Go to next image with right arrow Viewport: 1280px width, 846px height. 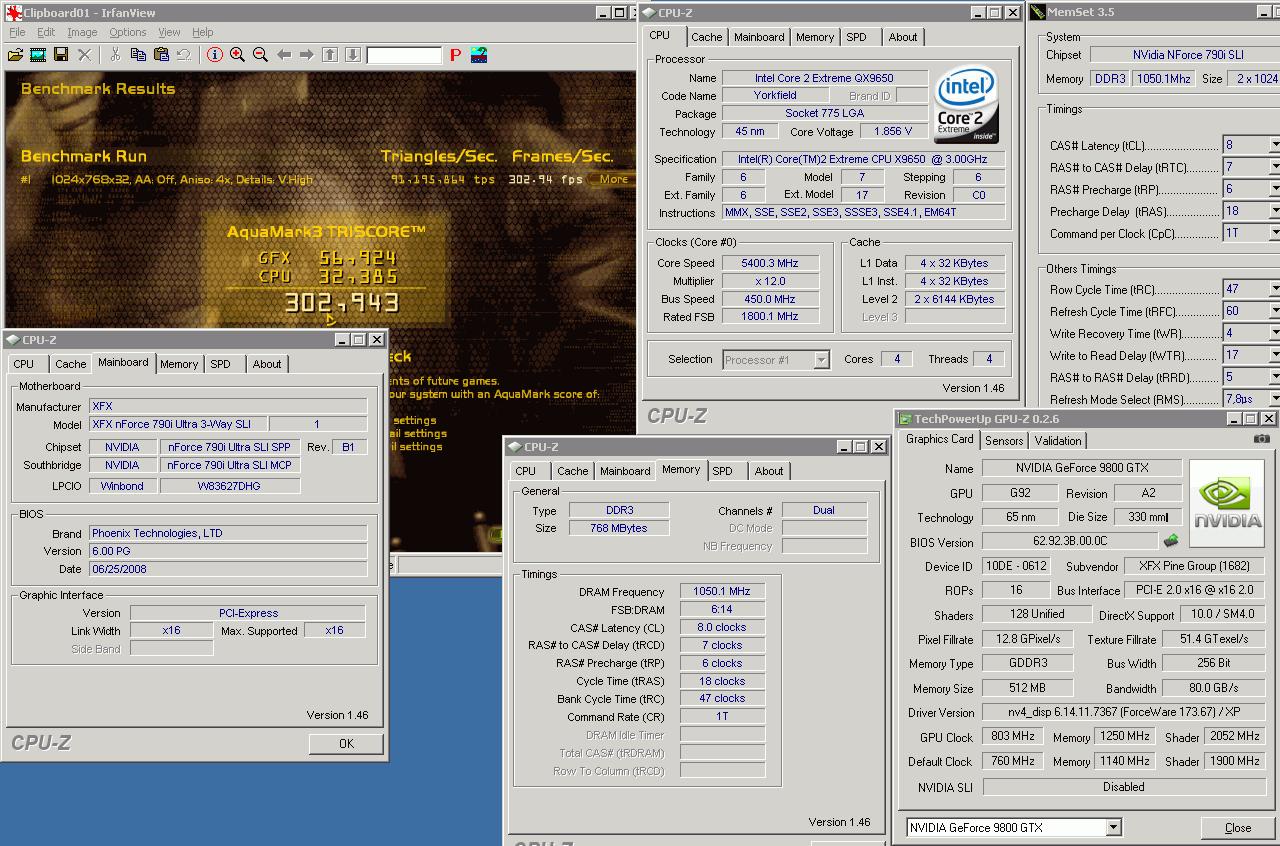tap(306, 55)
